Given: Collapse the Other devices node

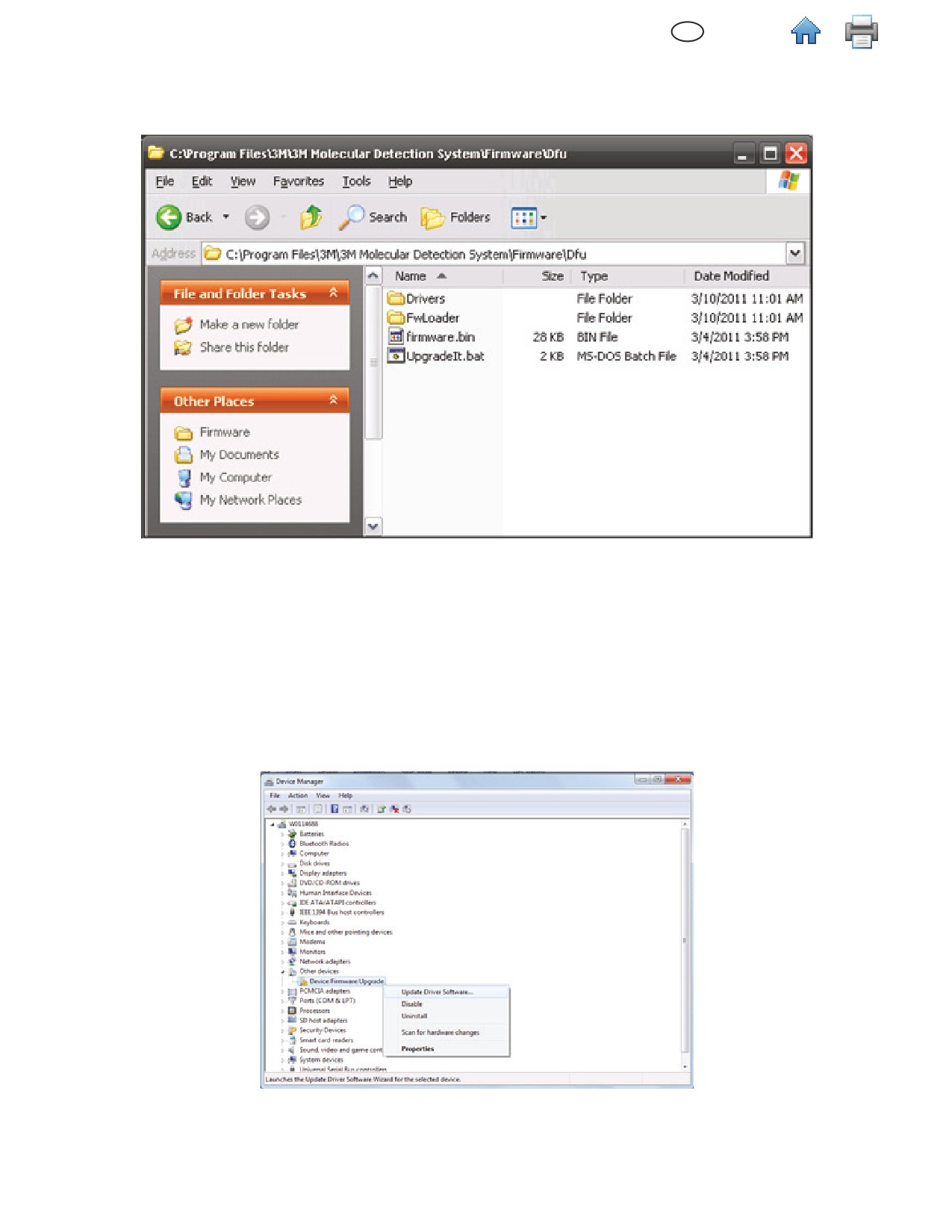Looking at the screenshot, I should (283, 972).
